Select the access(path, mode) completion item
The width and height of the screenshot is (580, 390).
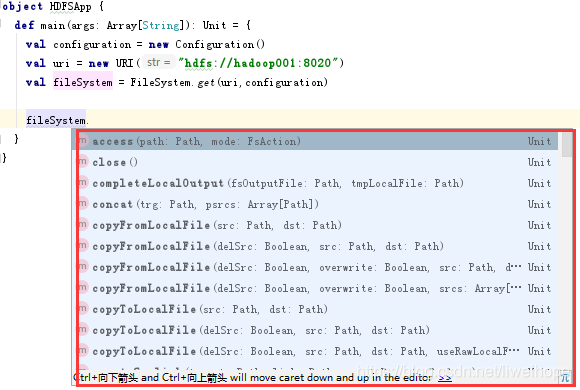coord(318,141)
